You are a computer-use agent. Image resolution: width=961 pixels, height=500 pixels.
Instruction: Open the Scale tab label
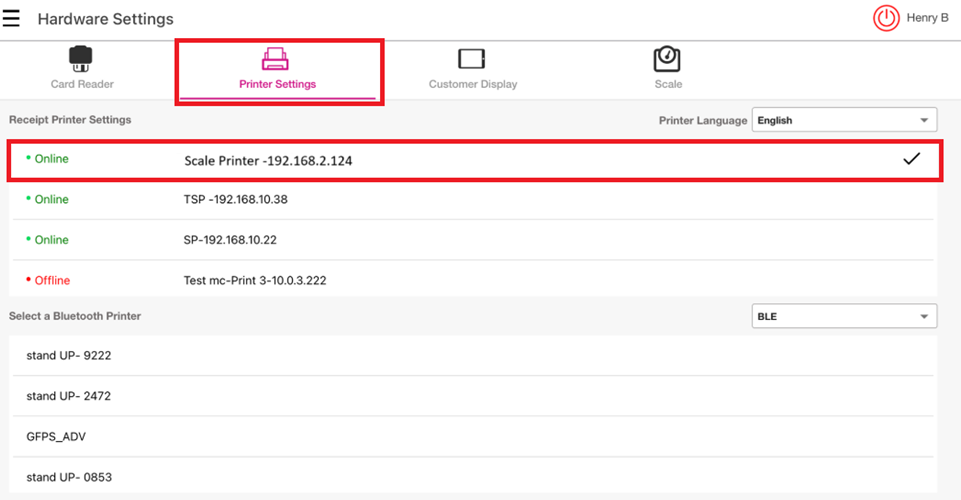click(668, 84)
